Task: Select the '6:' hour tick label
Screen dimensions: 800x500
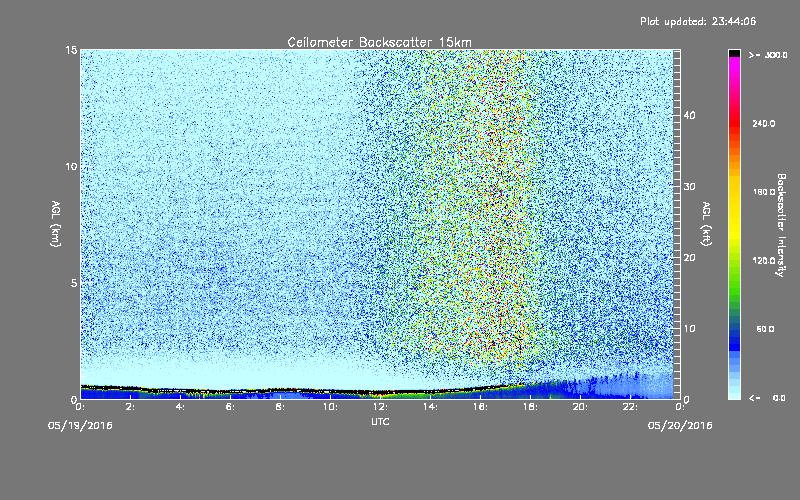Action: [x=231, y=407]
